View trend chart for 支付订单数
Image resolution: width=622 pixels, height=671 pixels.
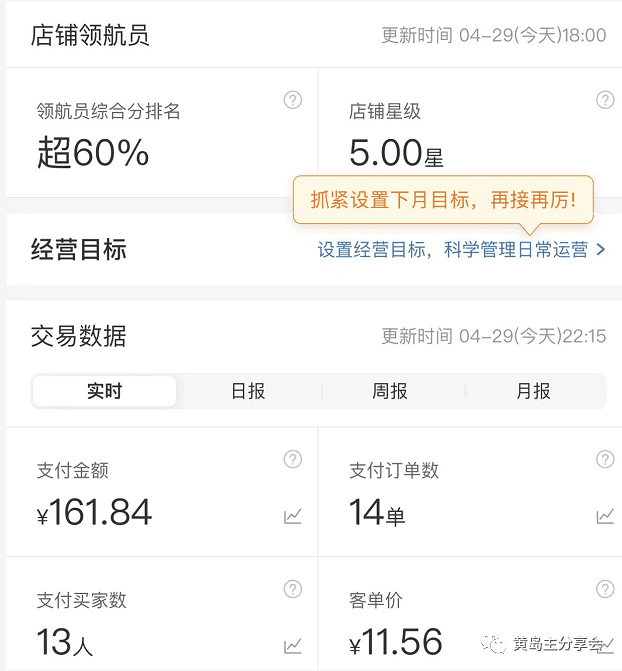tap(605, 516)
